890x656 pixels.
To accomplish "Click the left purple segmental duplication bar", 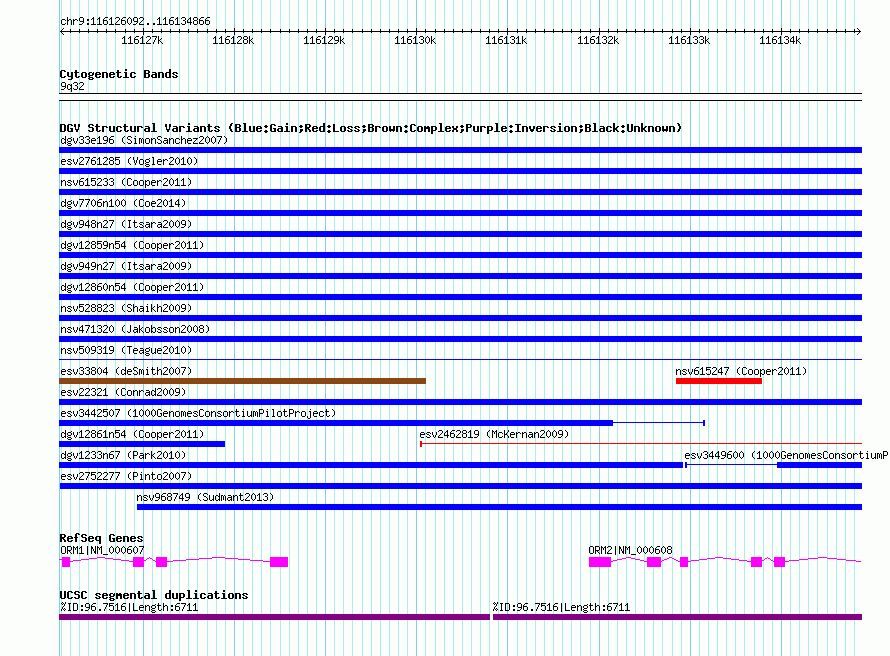I will (x=274, y=617).
